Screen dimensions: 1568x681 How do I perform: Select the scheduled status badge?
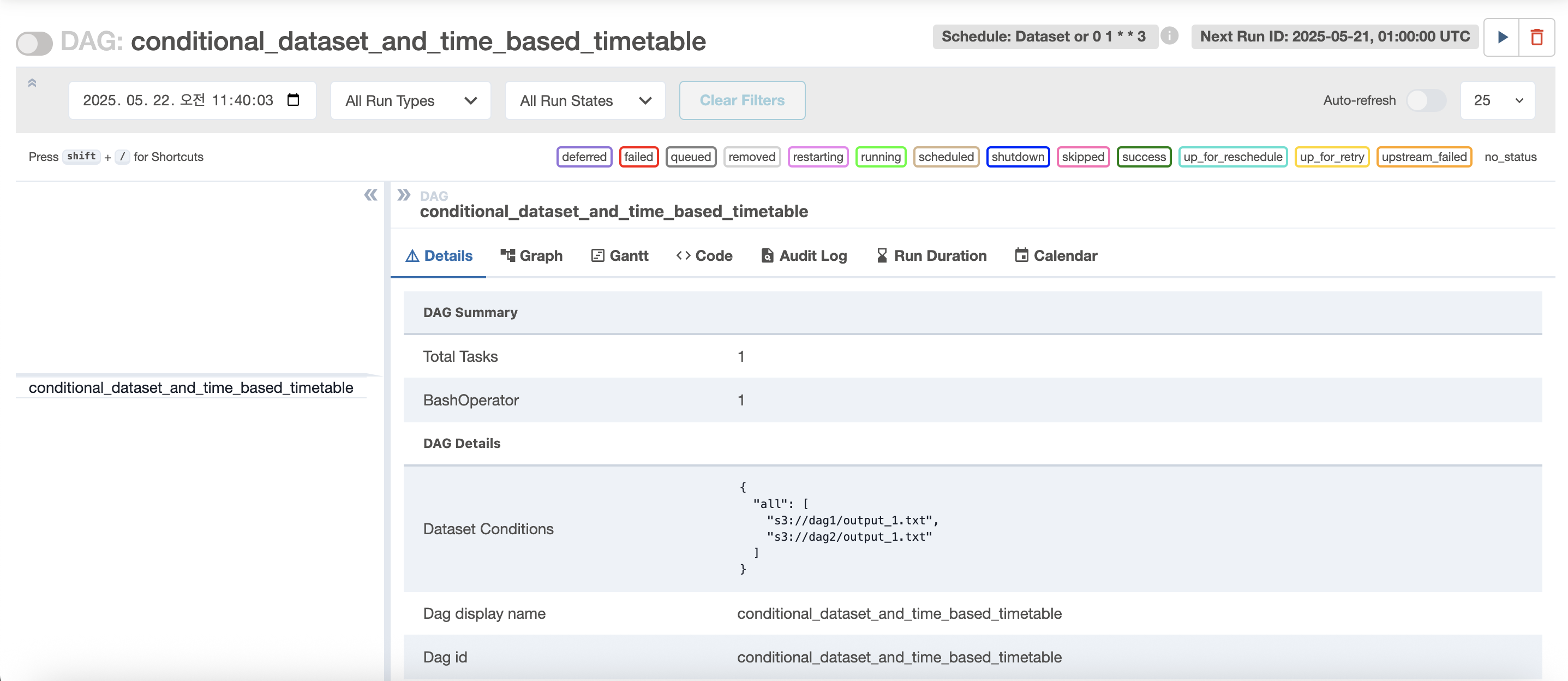(946, 157)
